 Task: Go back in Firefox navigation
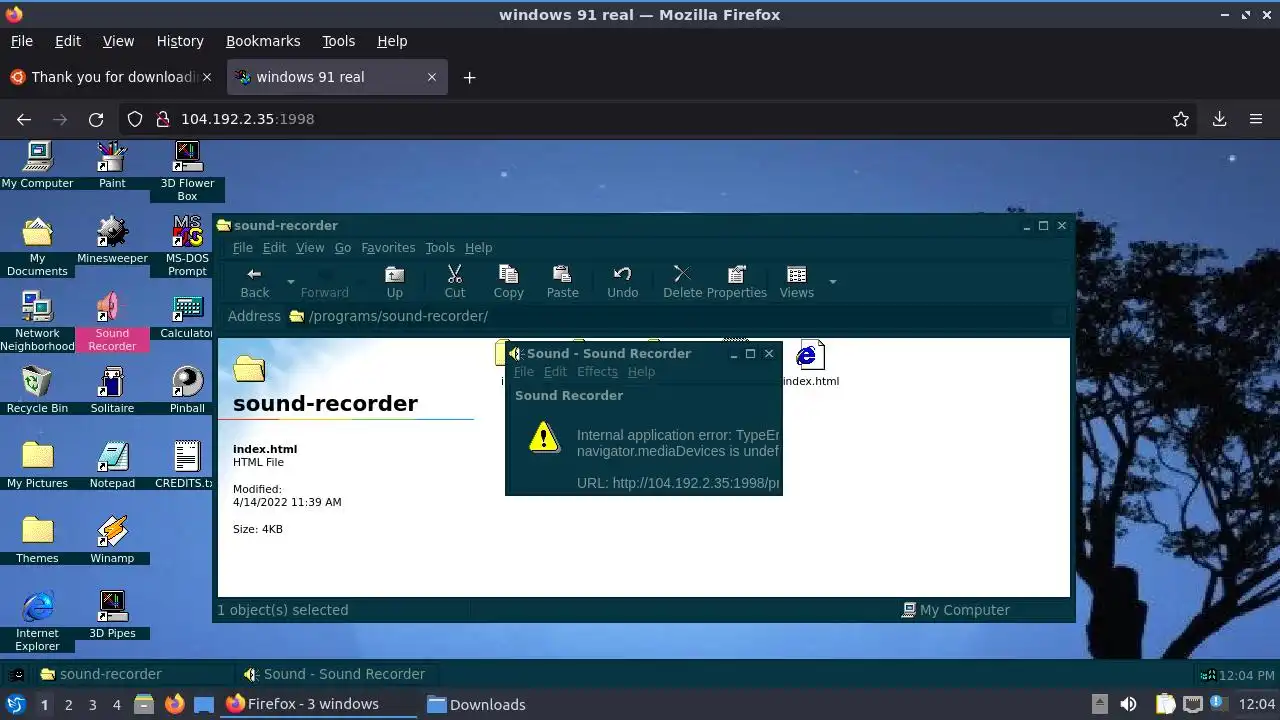[24, 119]
